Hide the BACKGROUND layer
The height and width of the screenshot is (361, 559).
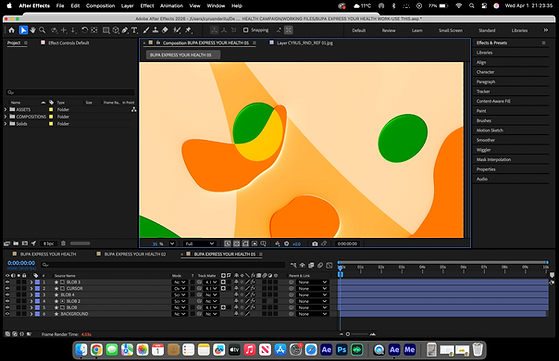click(x=7, y=314)
